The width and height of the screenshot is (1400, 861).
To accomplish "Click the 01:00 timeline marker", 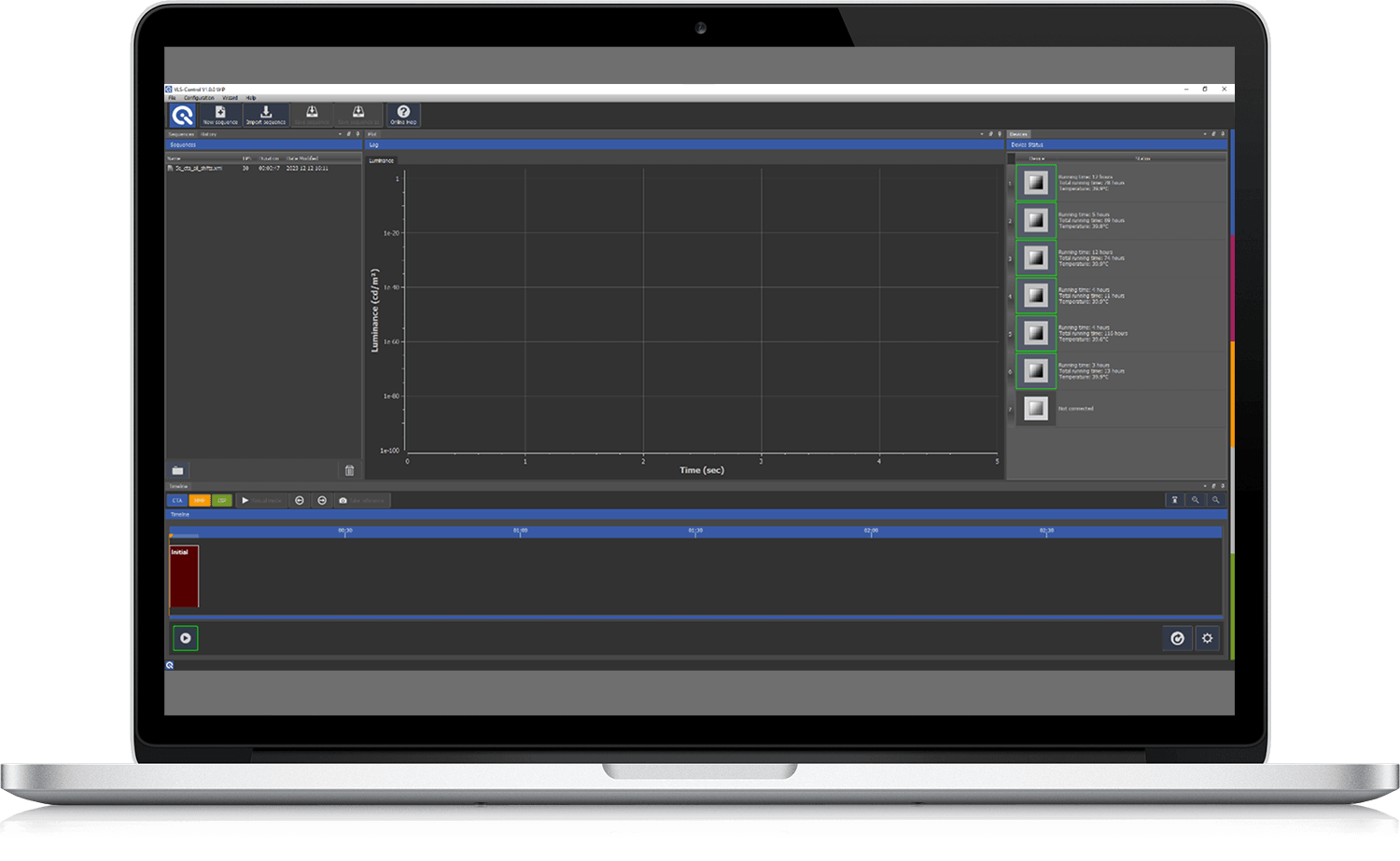I will pyautogui.click(x=520, y=532).
